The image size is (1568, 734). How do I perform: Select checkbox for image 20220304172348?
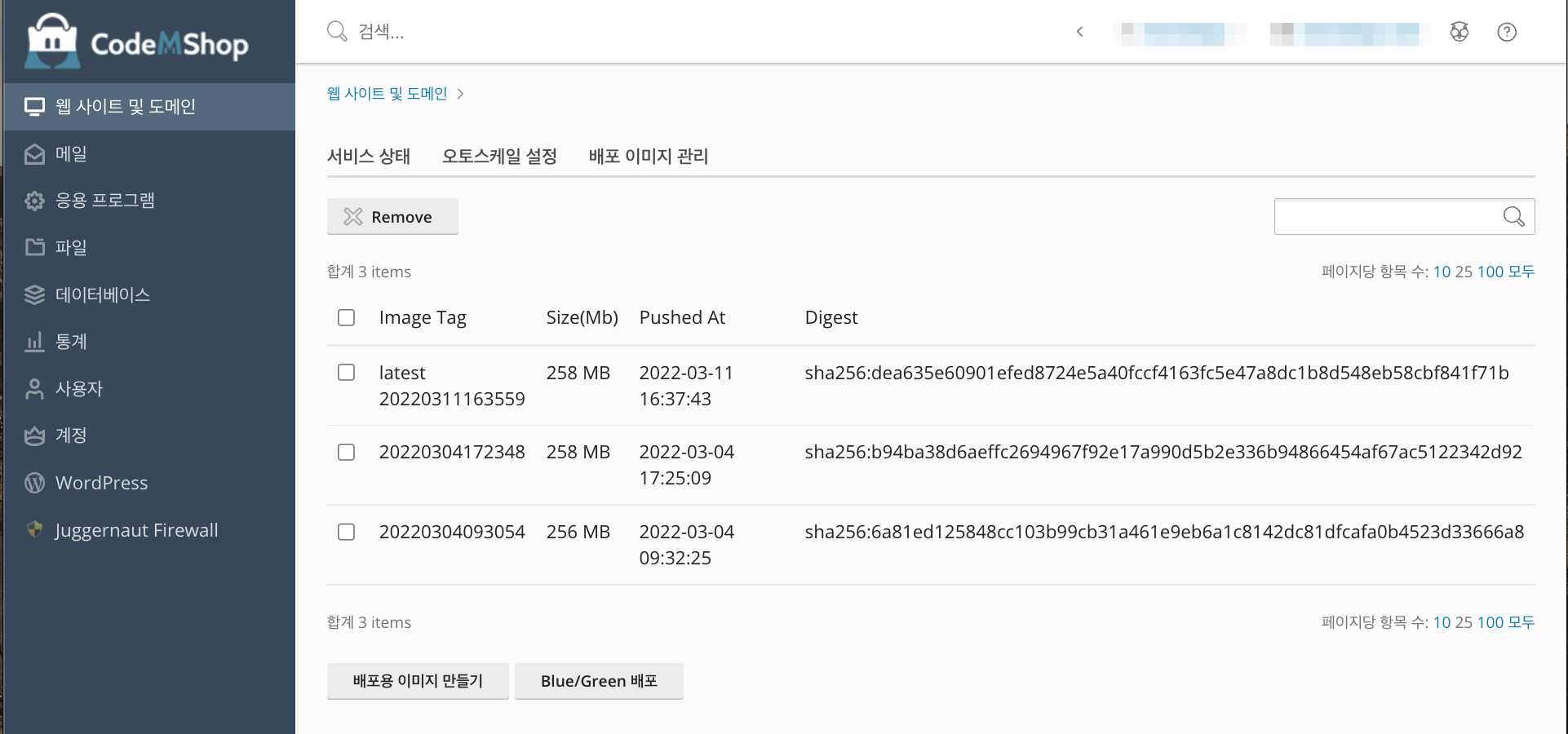click(347, 452)
